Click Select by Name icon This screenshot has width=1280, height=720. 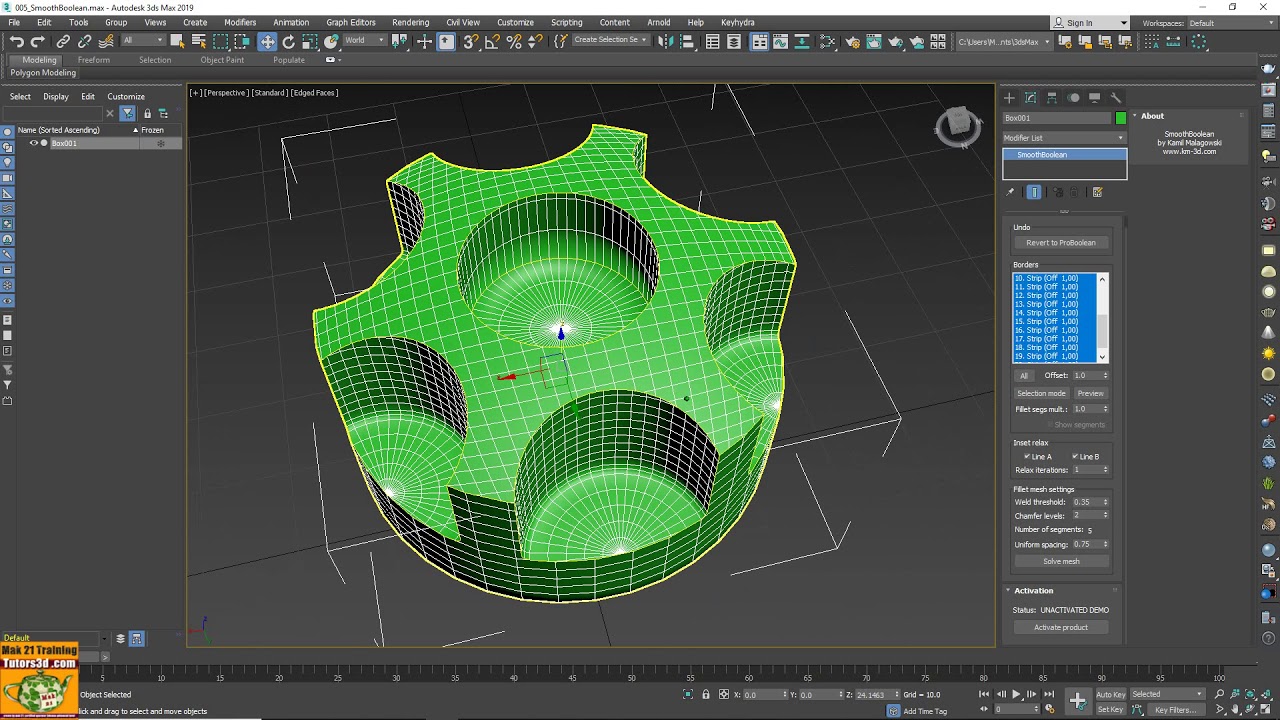pos(198,42)
